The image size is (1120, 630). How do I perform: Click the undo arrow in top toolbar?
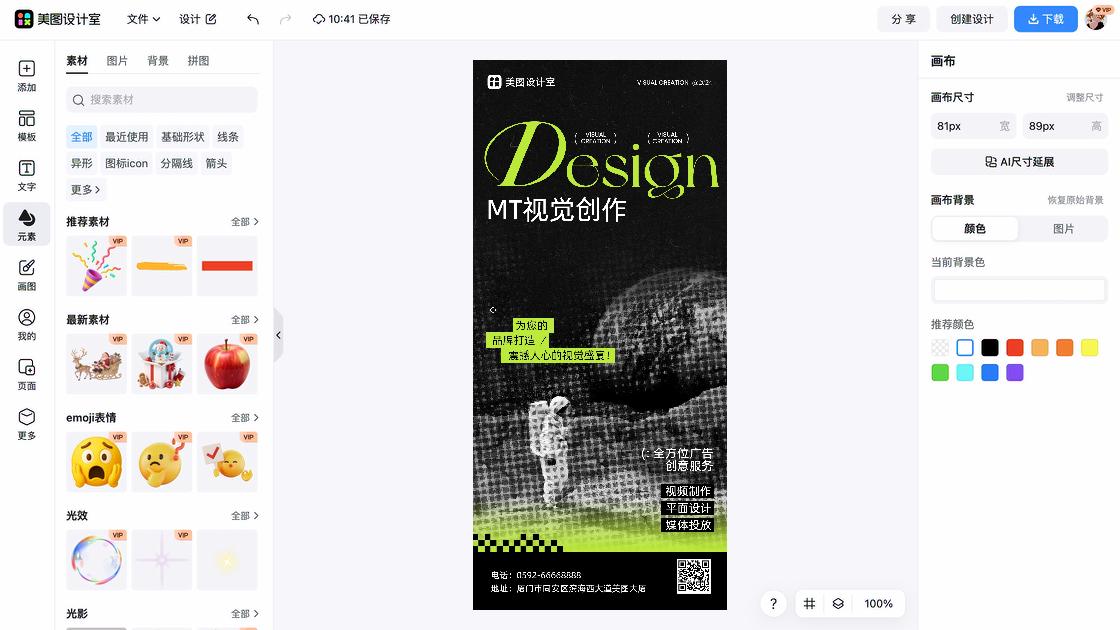(x=253, y=19)
